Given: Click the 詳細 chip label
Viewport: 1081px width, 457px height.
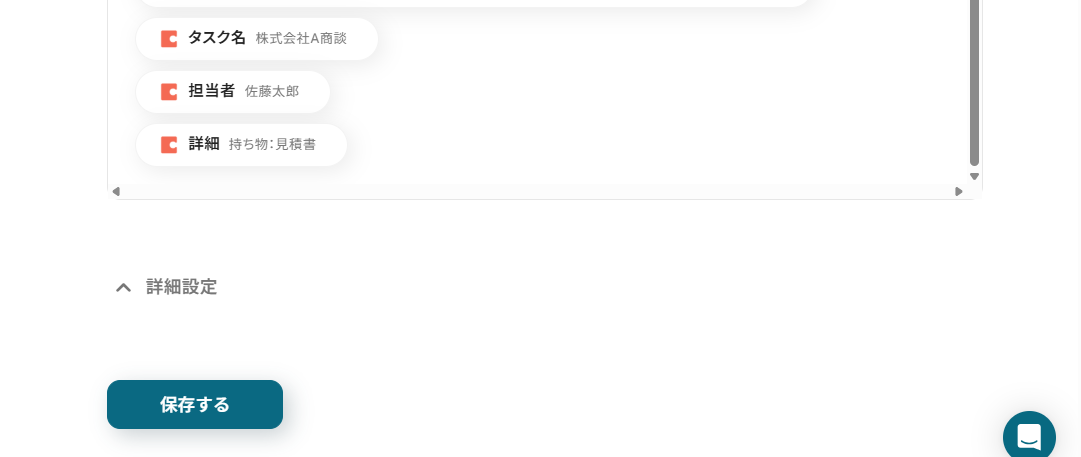Looking at the screenshot, I should [203, 144].
